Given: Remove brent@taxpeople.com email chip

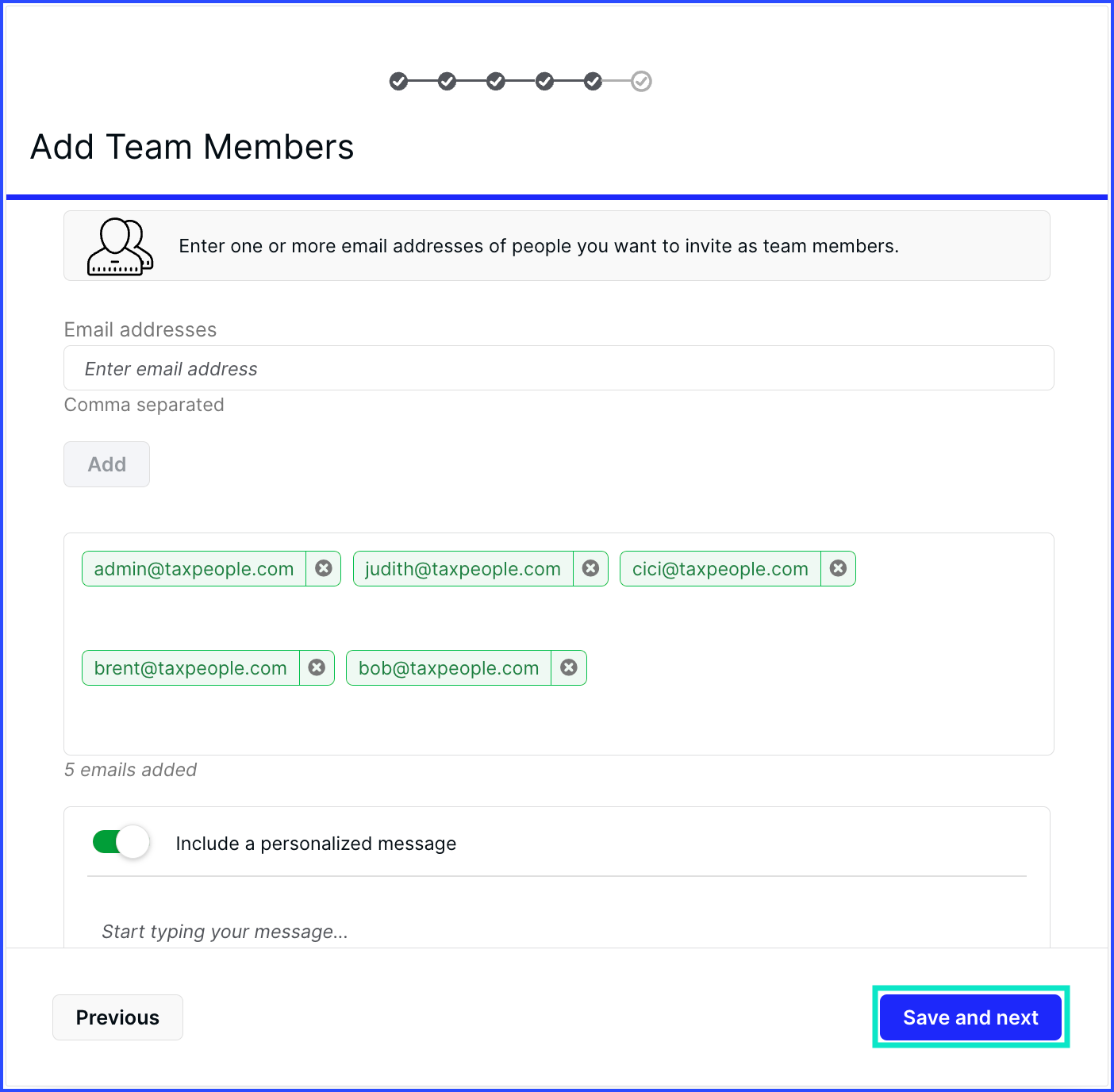Looking at the screenshot, I should pyautogui.click(x=317, y=667).
